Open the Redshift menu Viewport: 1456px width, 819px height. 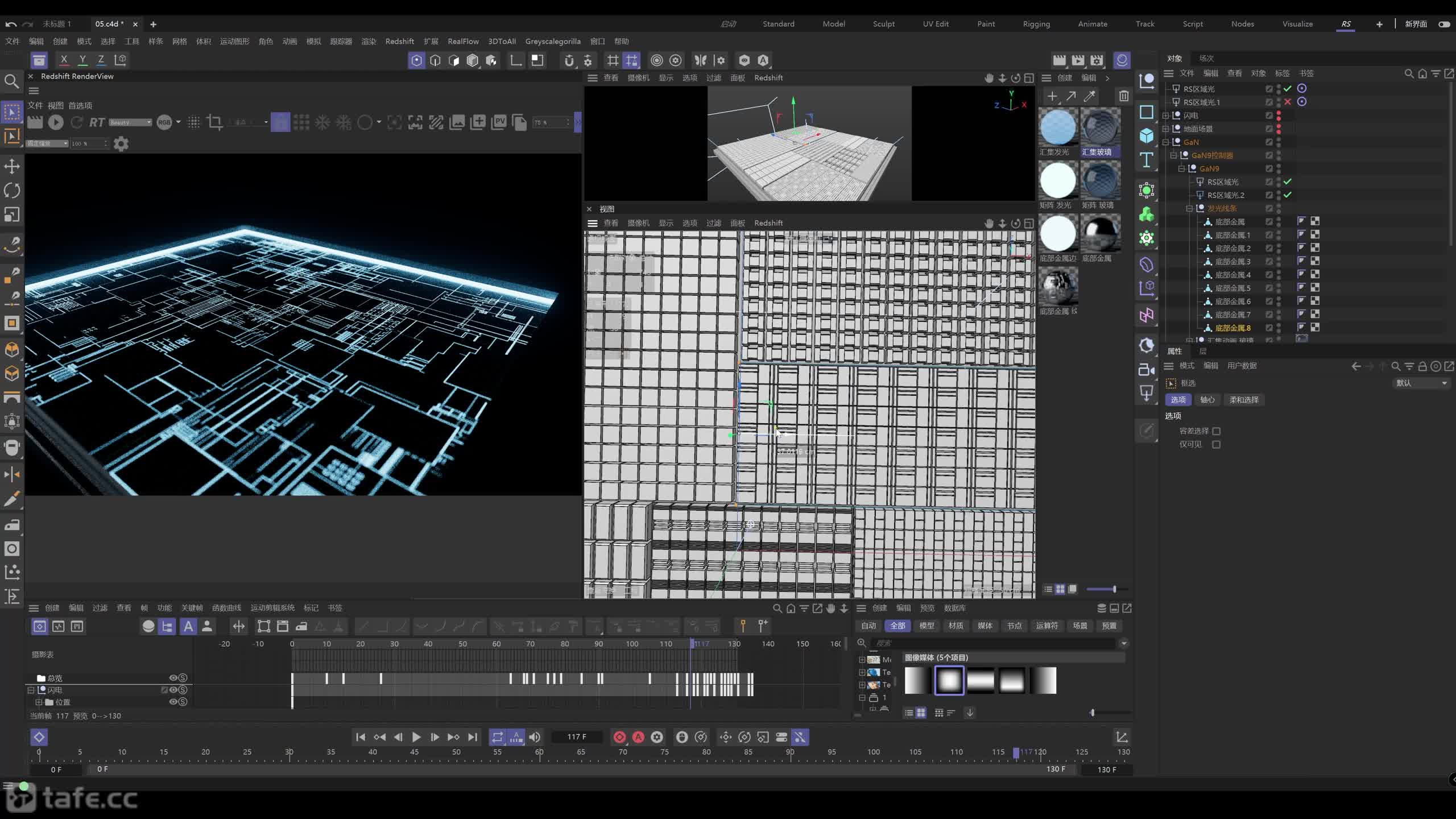(399, 42)
